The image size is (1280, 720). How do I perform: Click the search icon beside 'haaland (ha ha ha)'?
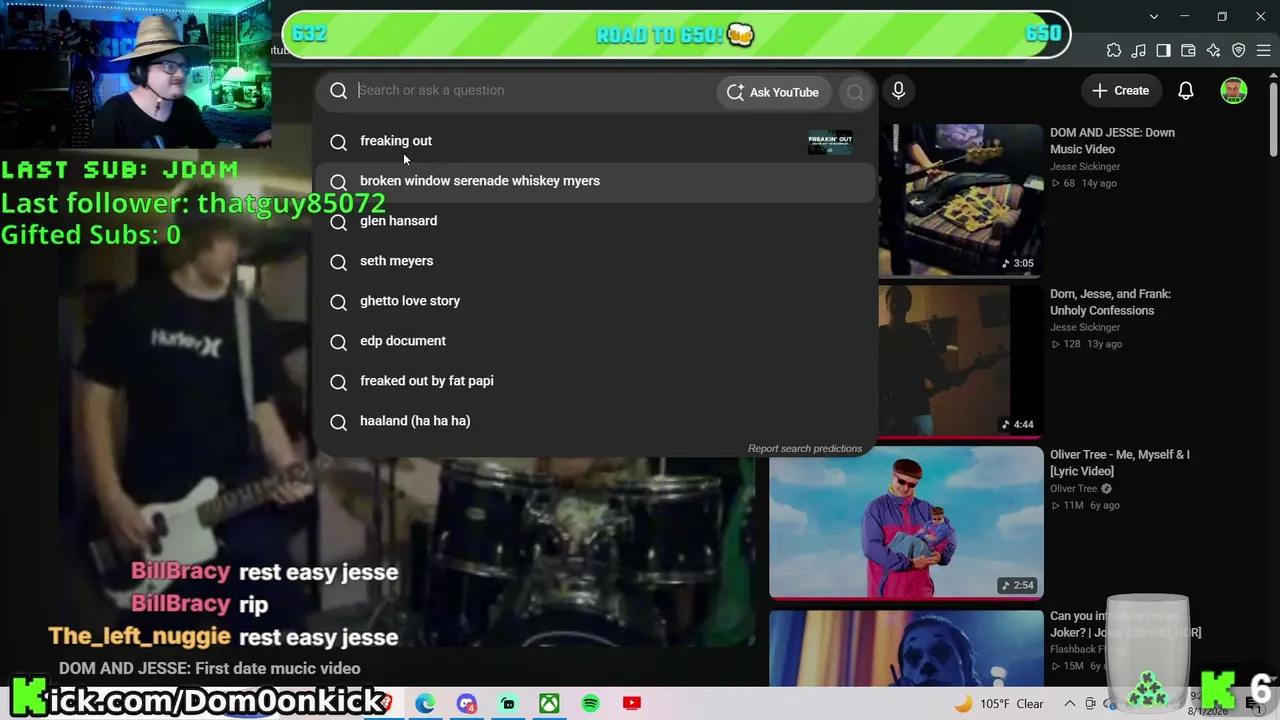[x=339, y=422]
